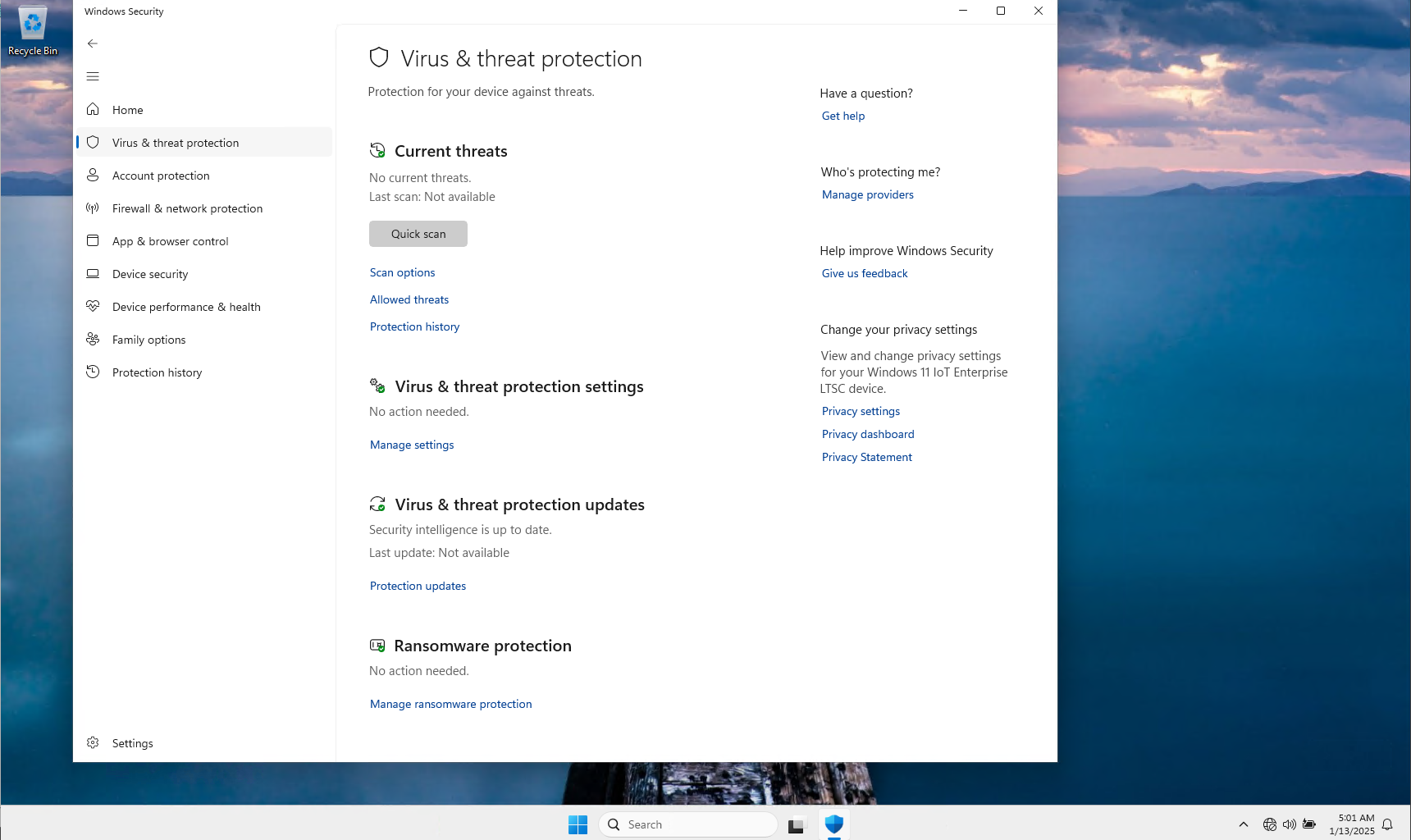The width and height of the screenshot is (1411, 840).
Task: Open Manage ransomware protection link
Action: click(450, 704)
